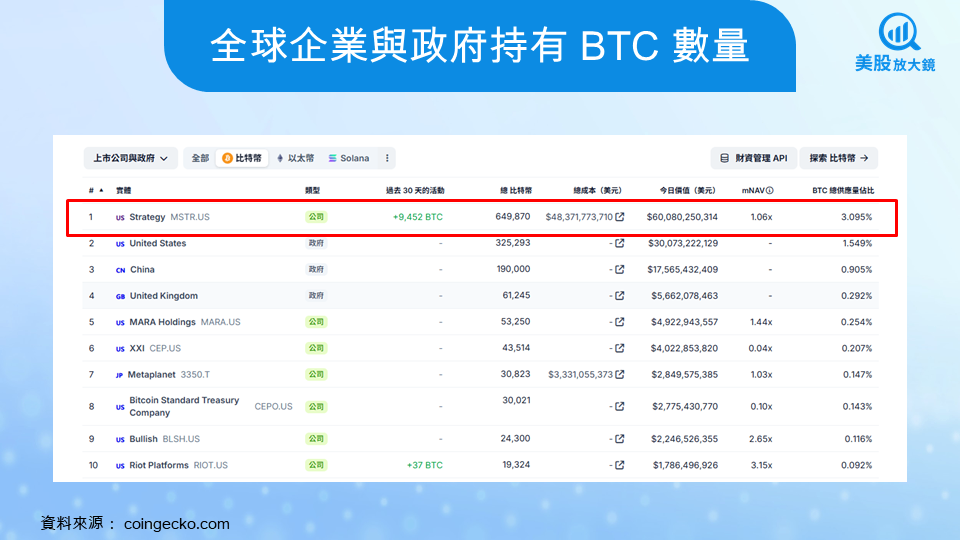Viewport: 960px width, 540px height.
Task: Open the three-dot more options menu
Action: [387, 158]
